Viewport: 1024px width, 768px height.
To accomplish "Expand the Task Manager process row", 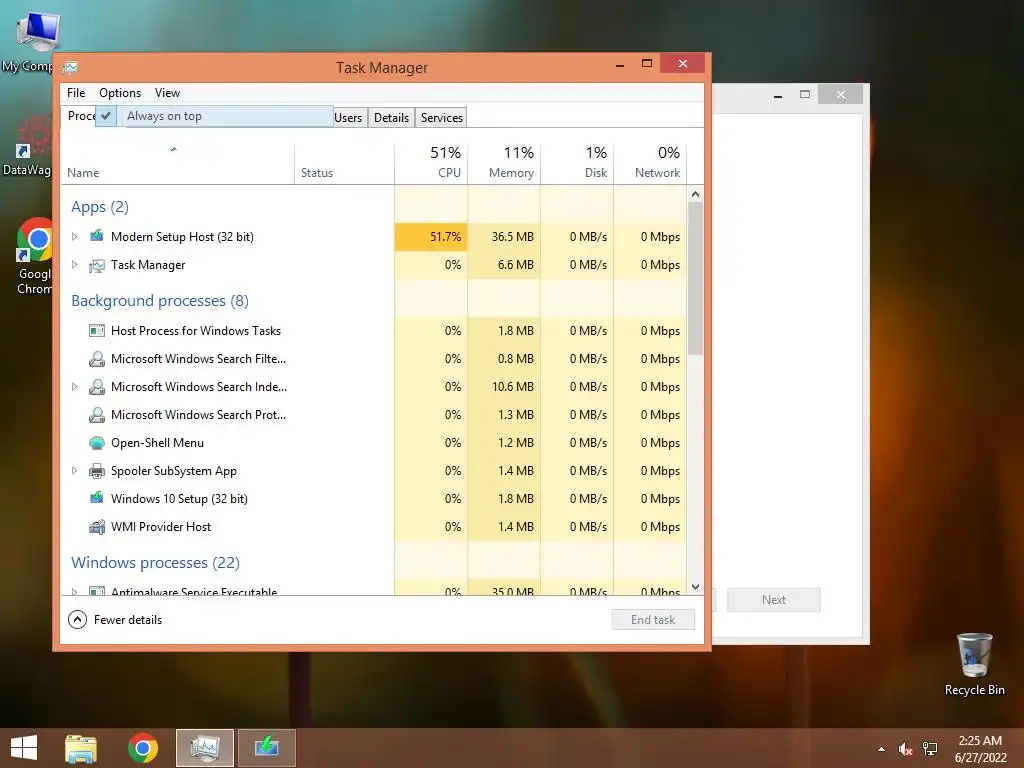I will coord(74,264).
